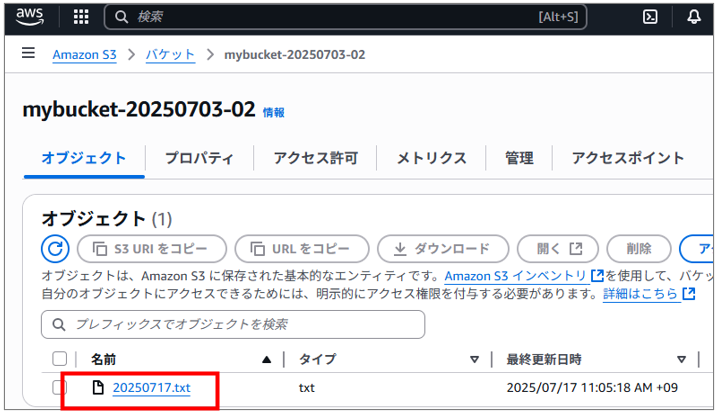Sort by 最終更新日時 column arrow
The height and width of the screenshot is (415, 718).
pyautogui.click(x=681, y=360)
